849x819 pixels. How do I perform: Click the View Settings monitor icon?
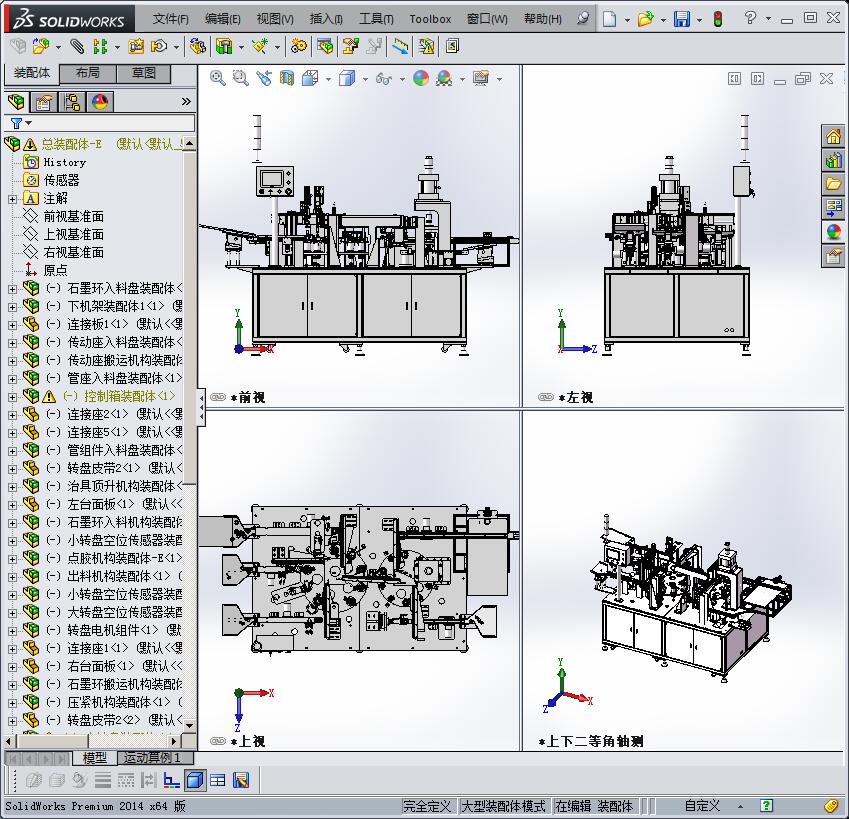(481, 78)
